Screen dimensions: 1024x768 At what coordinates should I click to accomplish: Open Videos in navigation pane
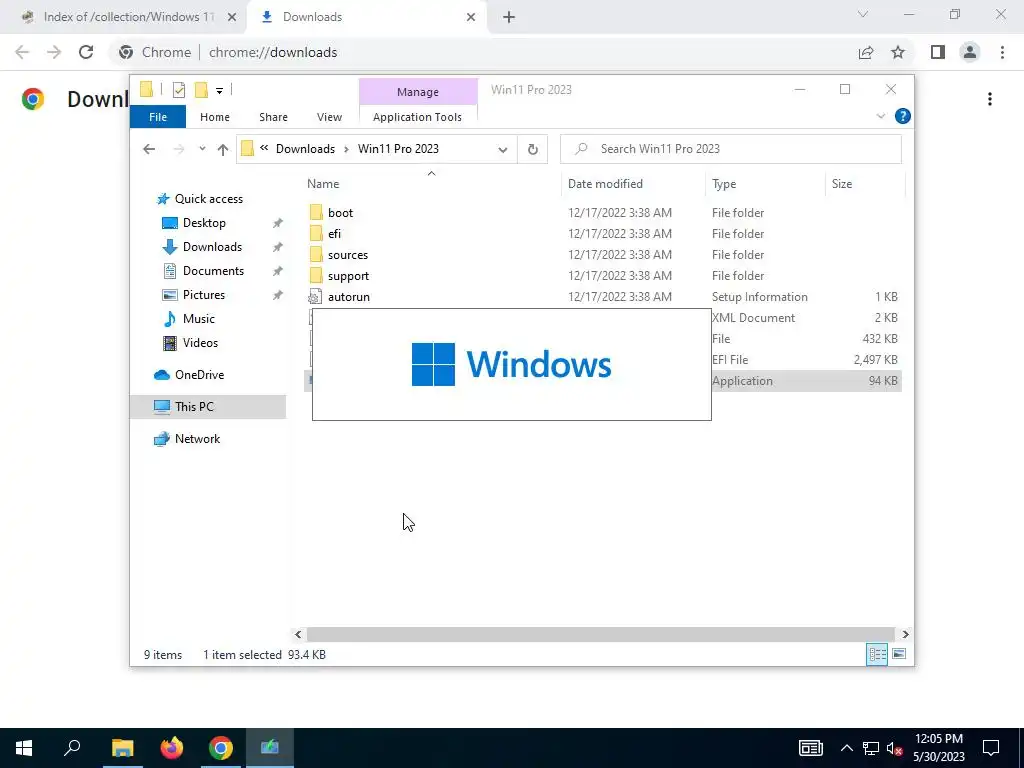tap(200, 343)
